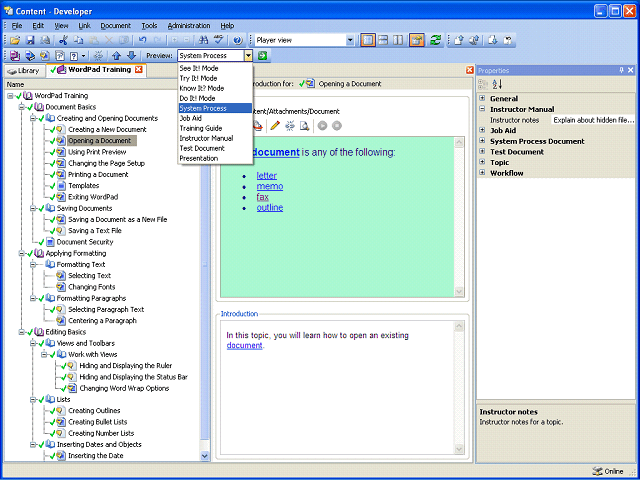Click the spell check ABC icon

click(x=218, y=40)
